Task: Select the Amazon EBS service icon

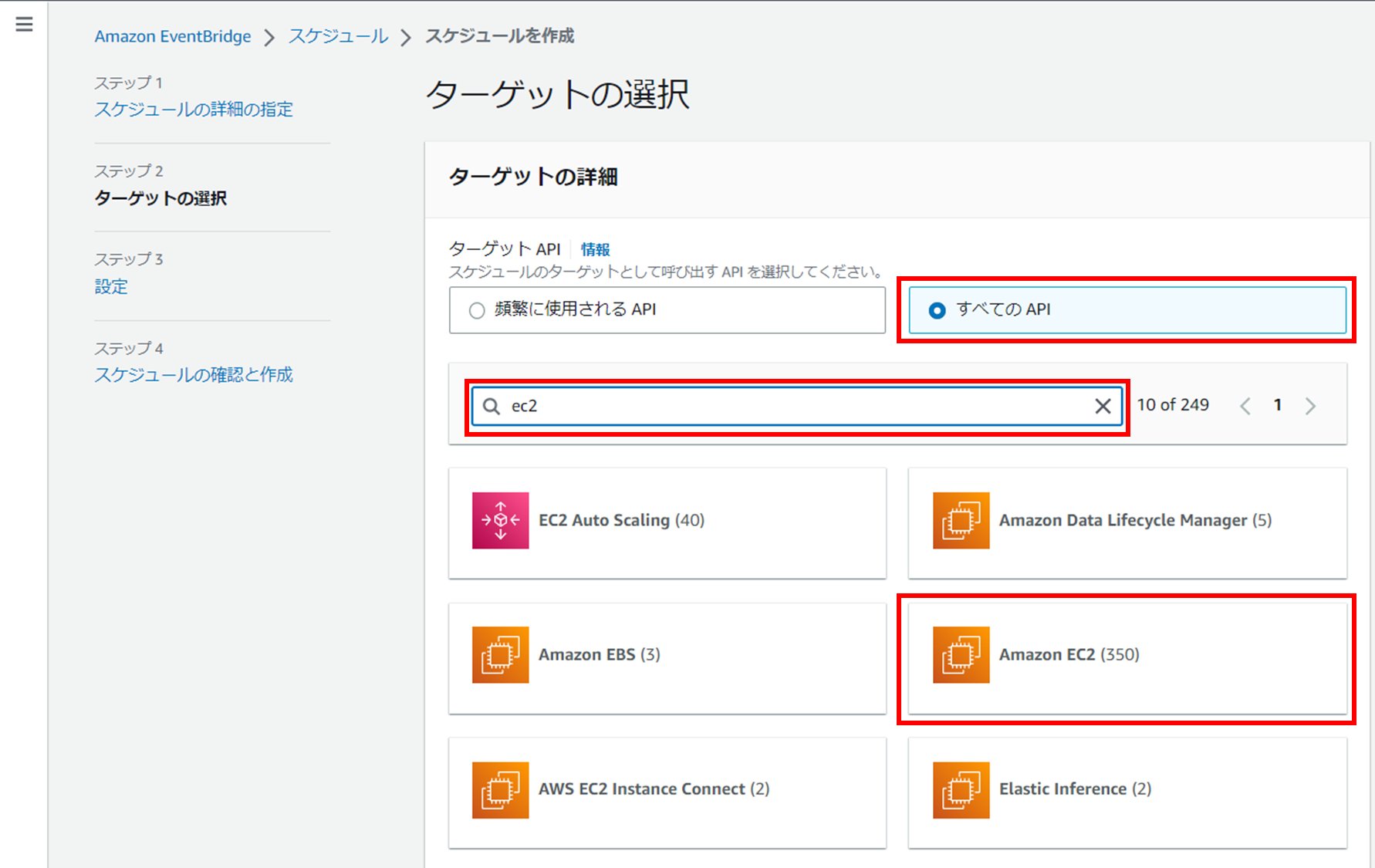Action: [x=500, y=655]
